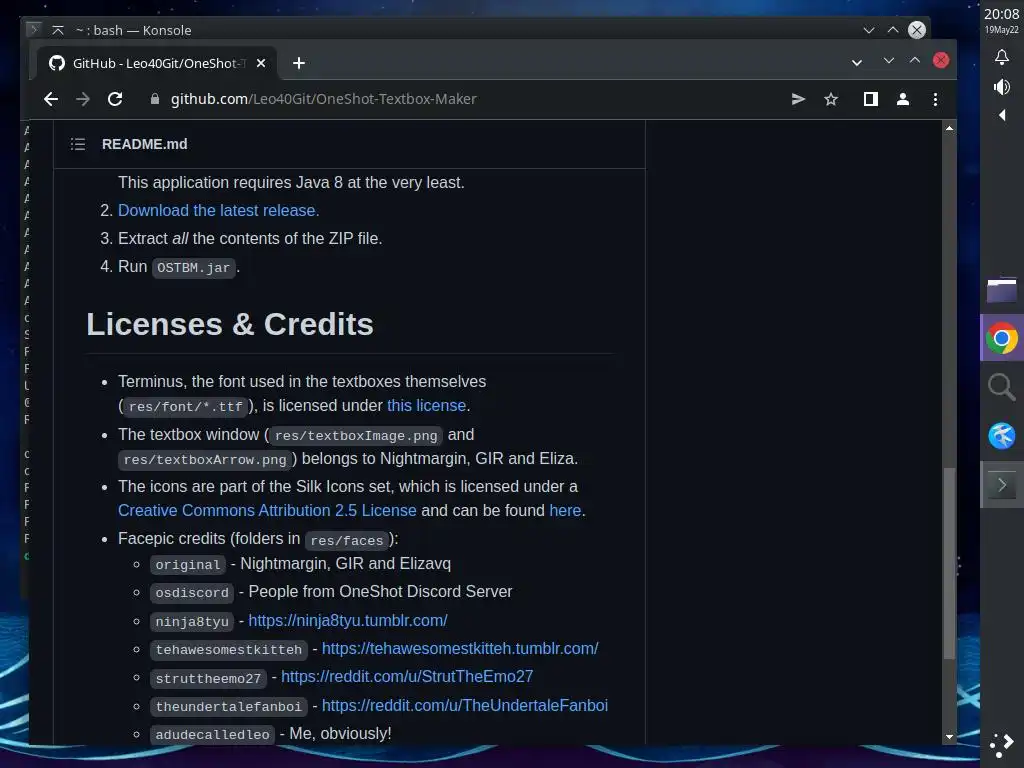
Task: Click the README.md heading text
Action: (144, 144)
